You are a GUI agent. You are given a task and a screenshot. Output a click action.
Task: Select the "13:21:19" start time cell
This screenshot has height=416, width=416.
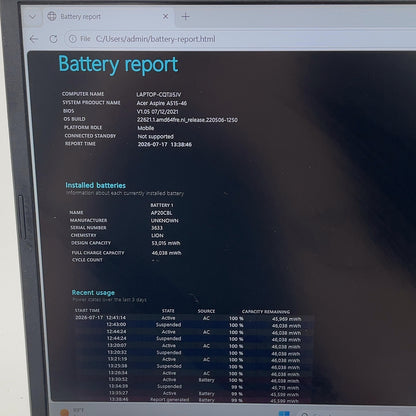coord(117,359)
